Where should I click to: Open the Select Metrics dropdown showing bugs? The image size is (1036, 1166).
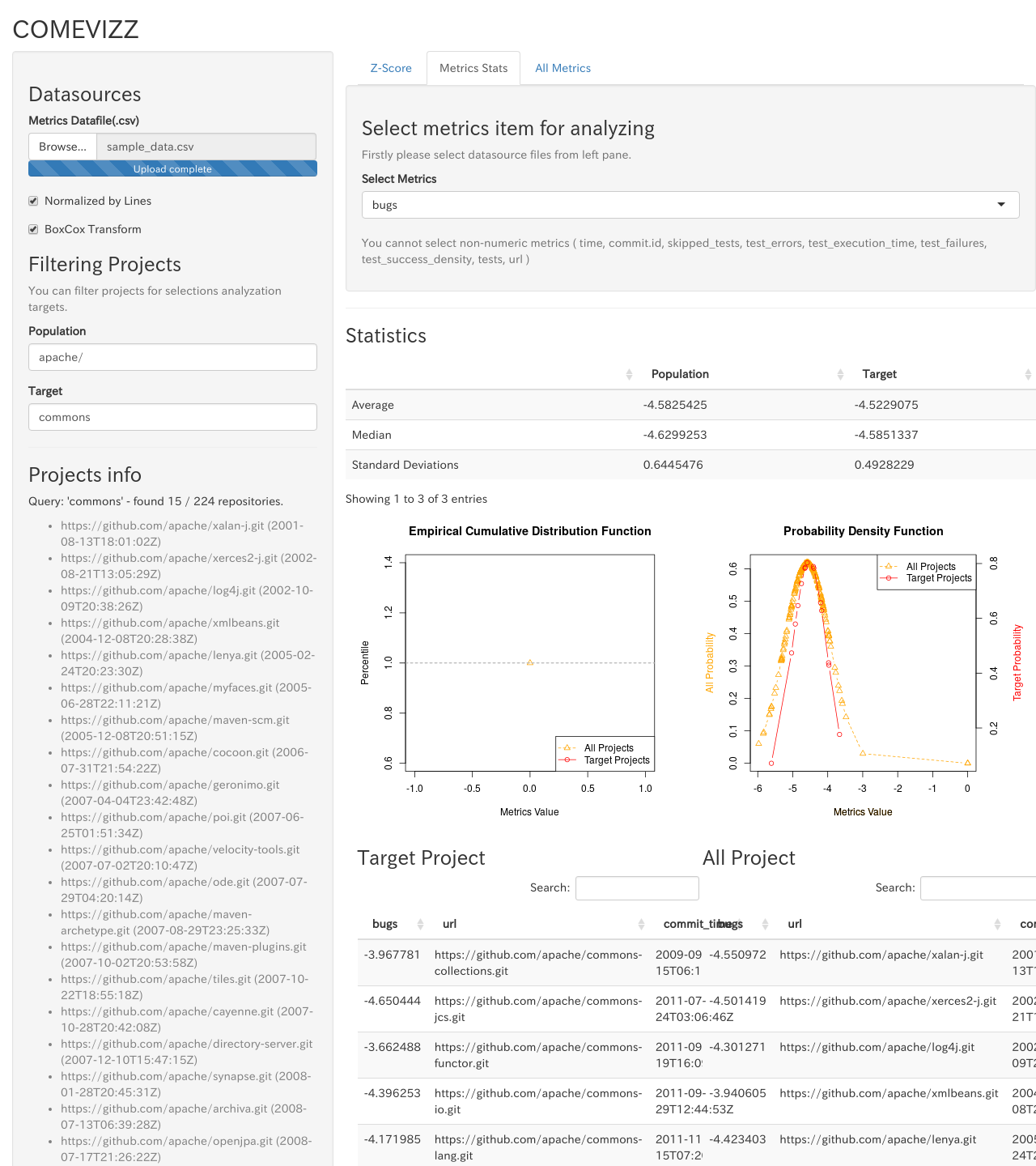(690, 205)
